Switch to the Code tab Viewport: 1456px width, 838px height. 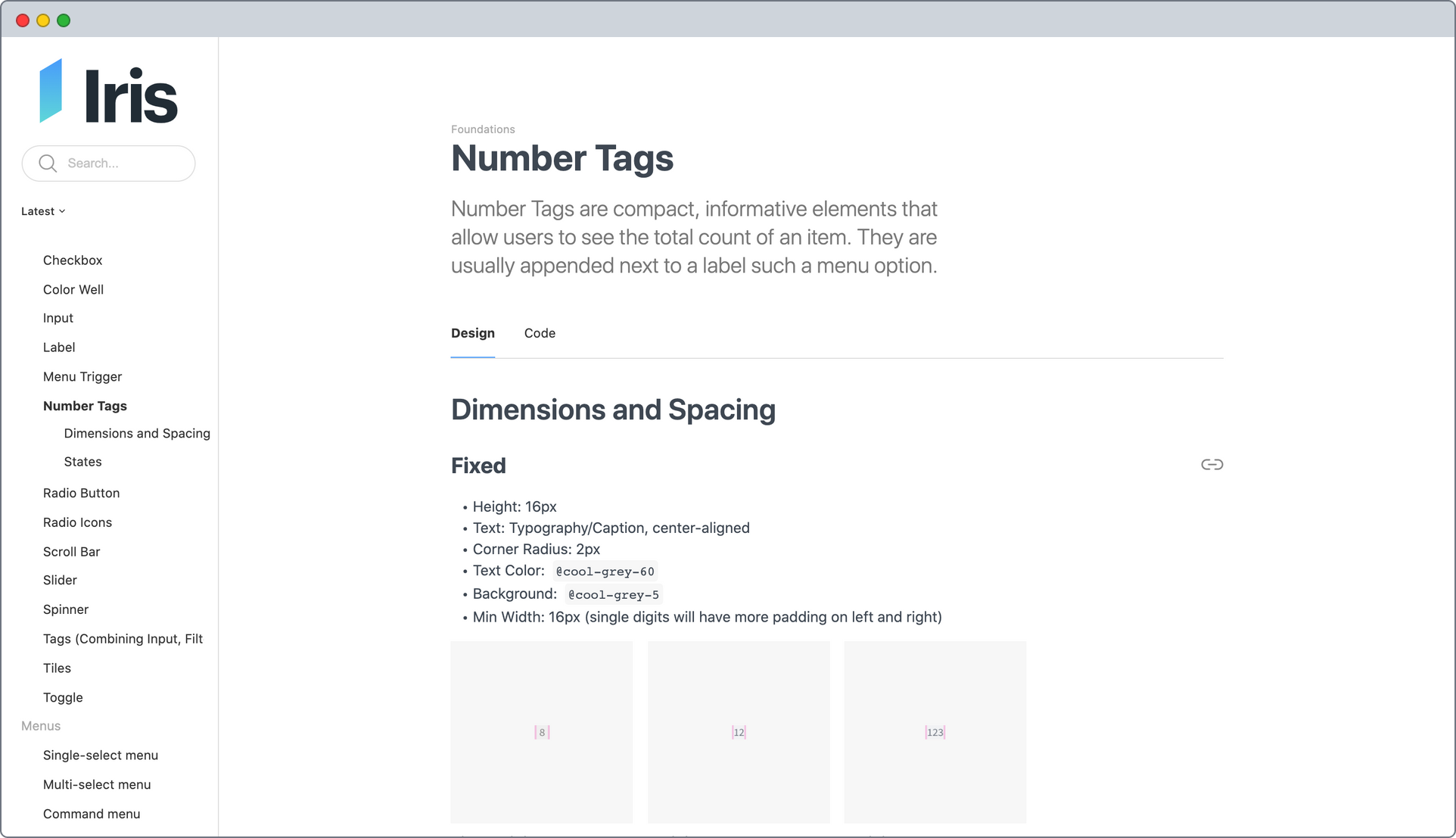click(x=540, y=333)
